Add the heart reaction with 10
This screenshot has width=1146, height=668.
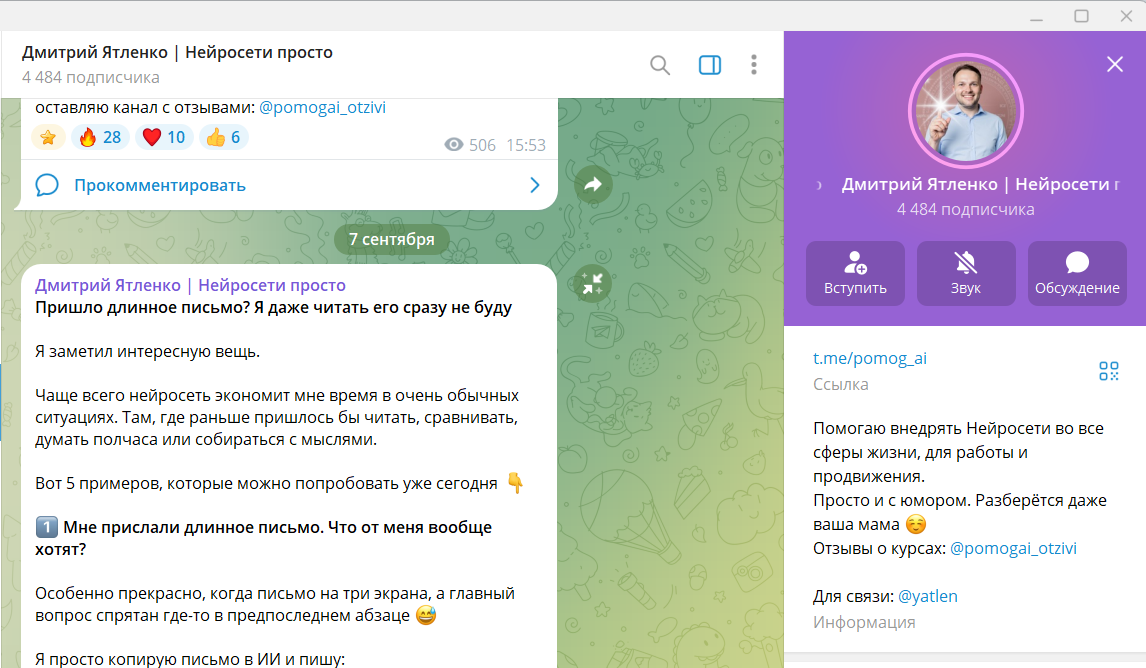click(x=164, y=137)
